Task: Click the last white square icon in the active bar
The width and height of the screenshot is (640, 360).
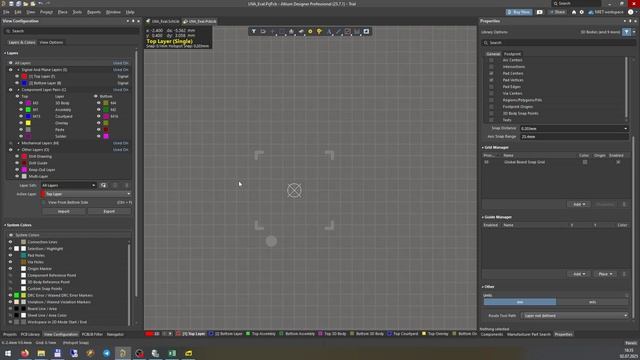Action: 366,31
